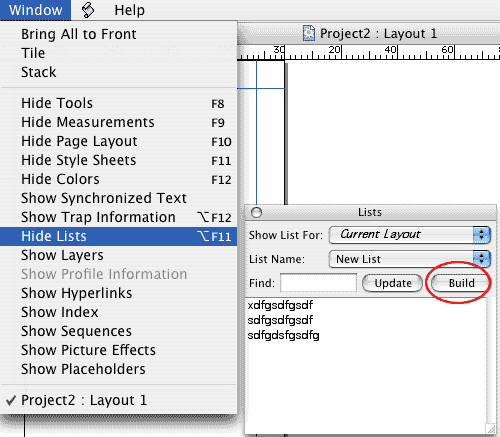Click the document icon beside Project2 title
The height and width of the screenshot is (437, 500).
(x=309, y=33)
